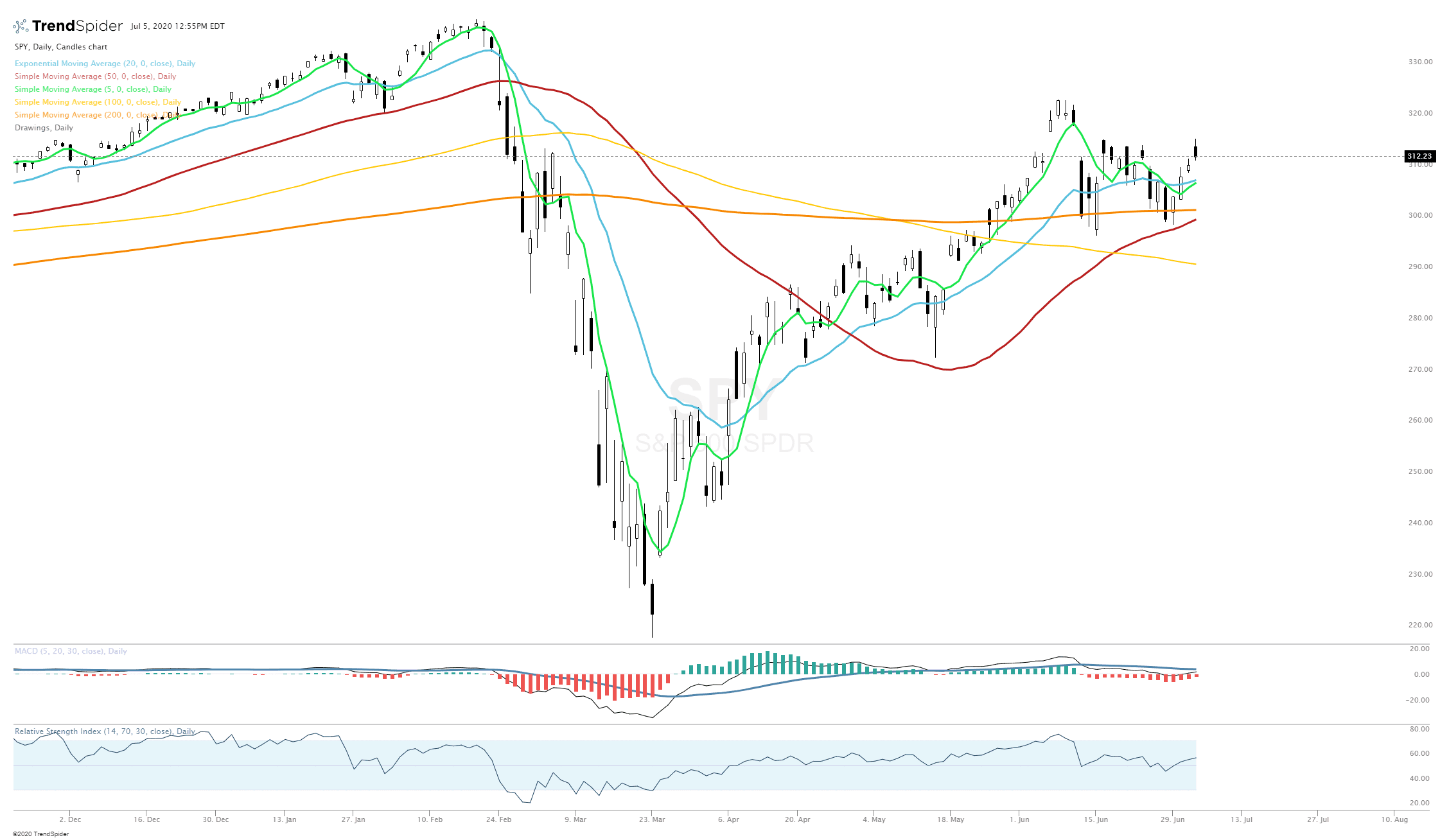Click the '2. Dec' date axis label
Viewport: 1449px width, 840px height.
[x=70, y=819]
